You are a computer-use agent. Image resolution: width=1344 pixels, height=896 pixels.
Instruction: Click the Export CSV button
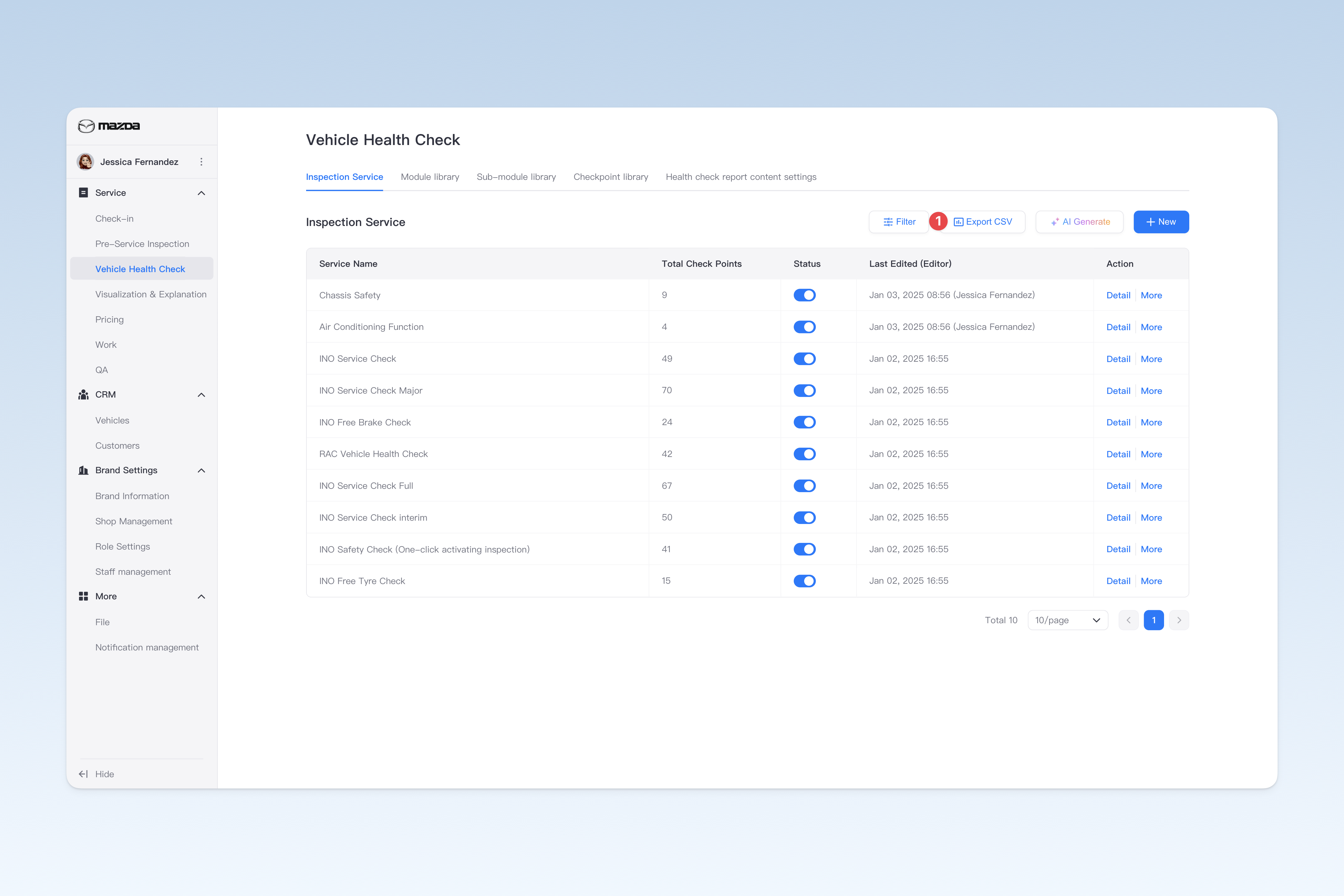983,222
